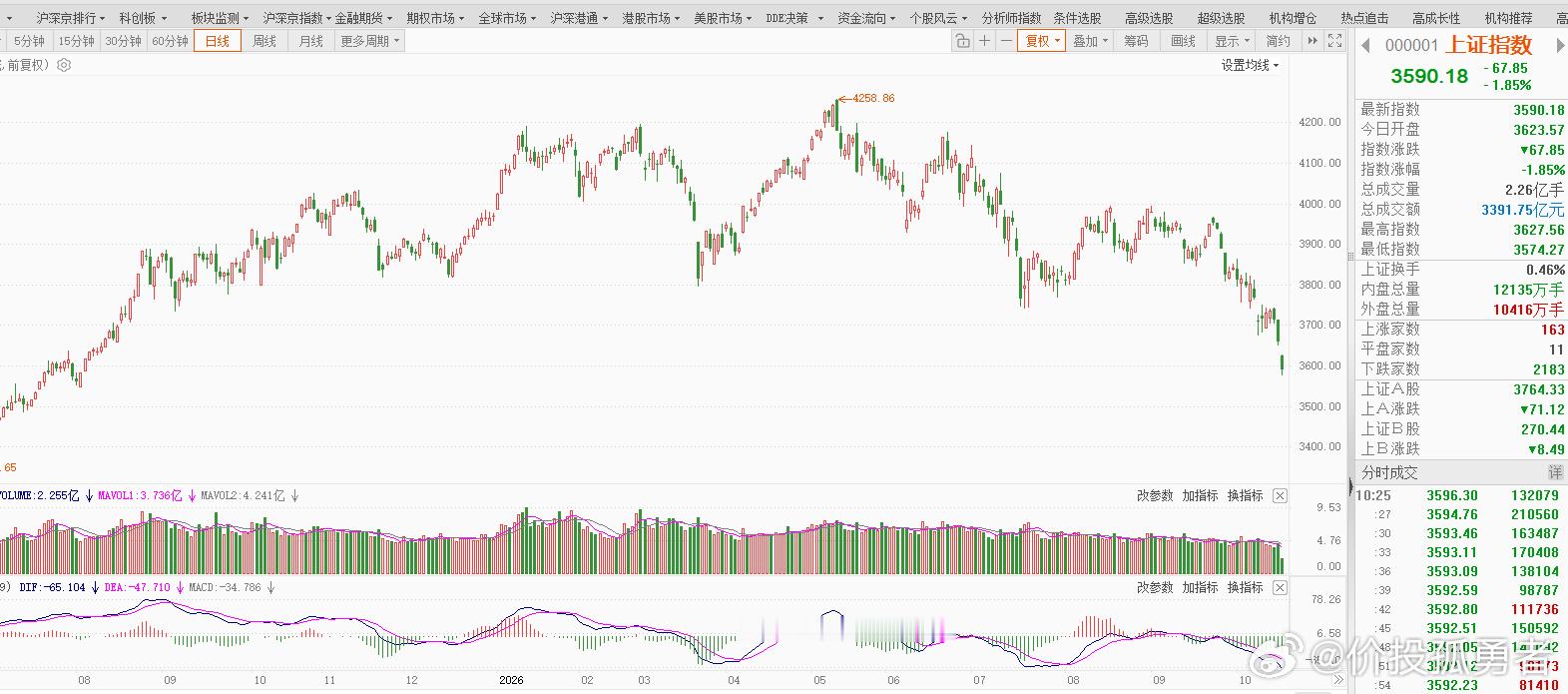The width and height of the screenshot is (1568, 694).
Task: Open the 复权 dropdown
Action: pos(1042,41)
